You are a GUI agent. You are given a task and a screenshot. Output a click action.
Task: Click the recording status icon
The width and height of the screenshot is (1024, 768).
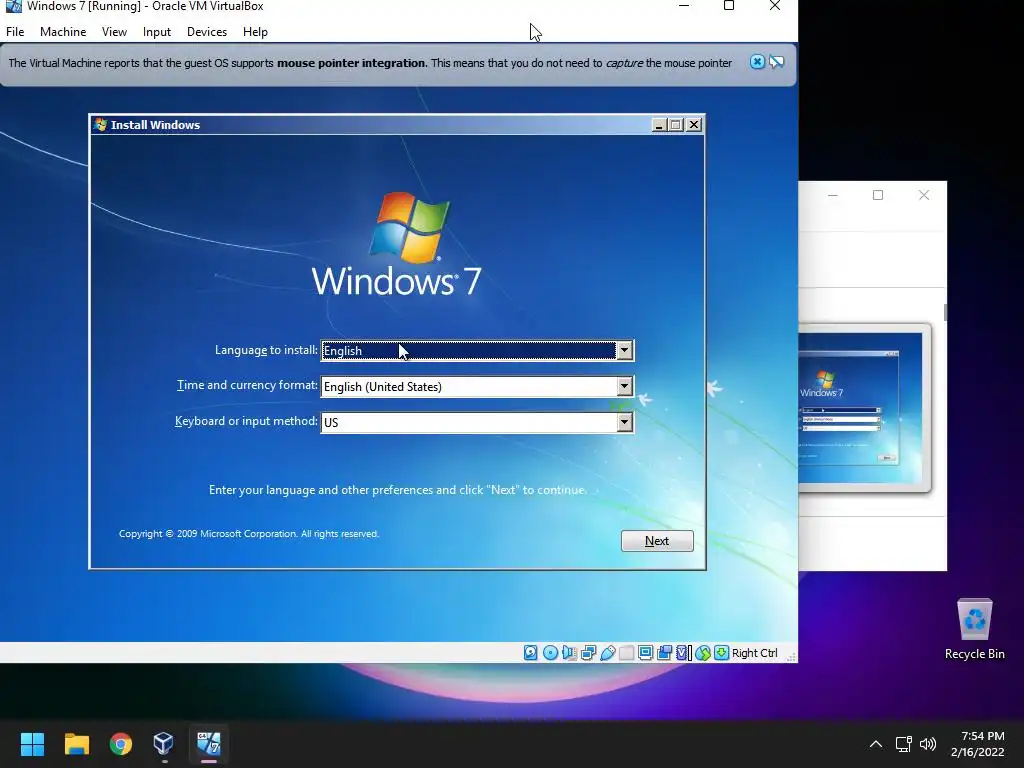[x=664, y=652]
